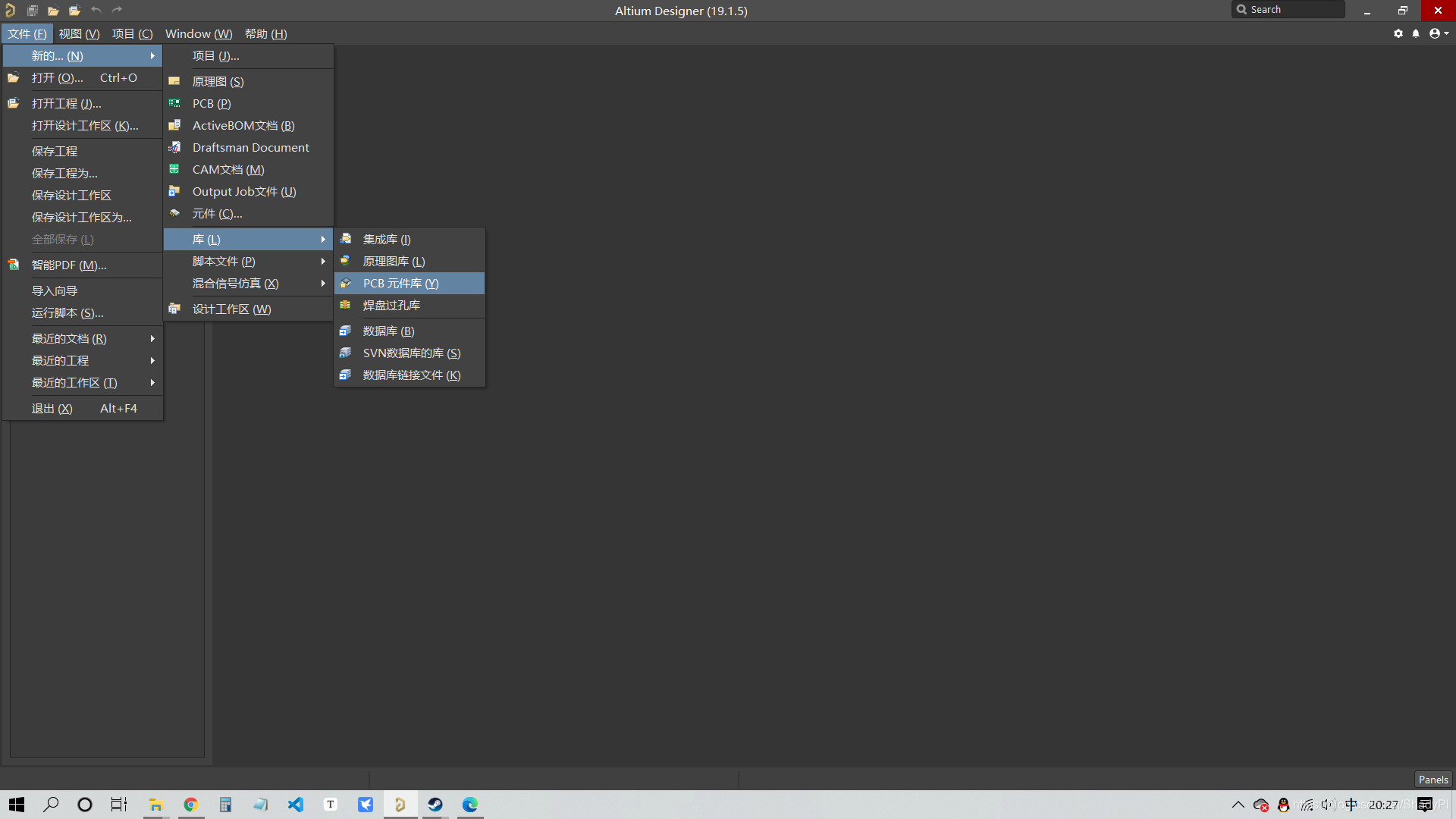
Task: Click the ActiveBOM文档 icon
Action: point(174,125)
